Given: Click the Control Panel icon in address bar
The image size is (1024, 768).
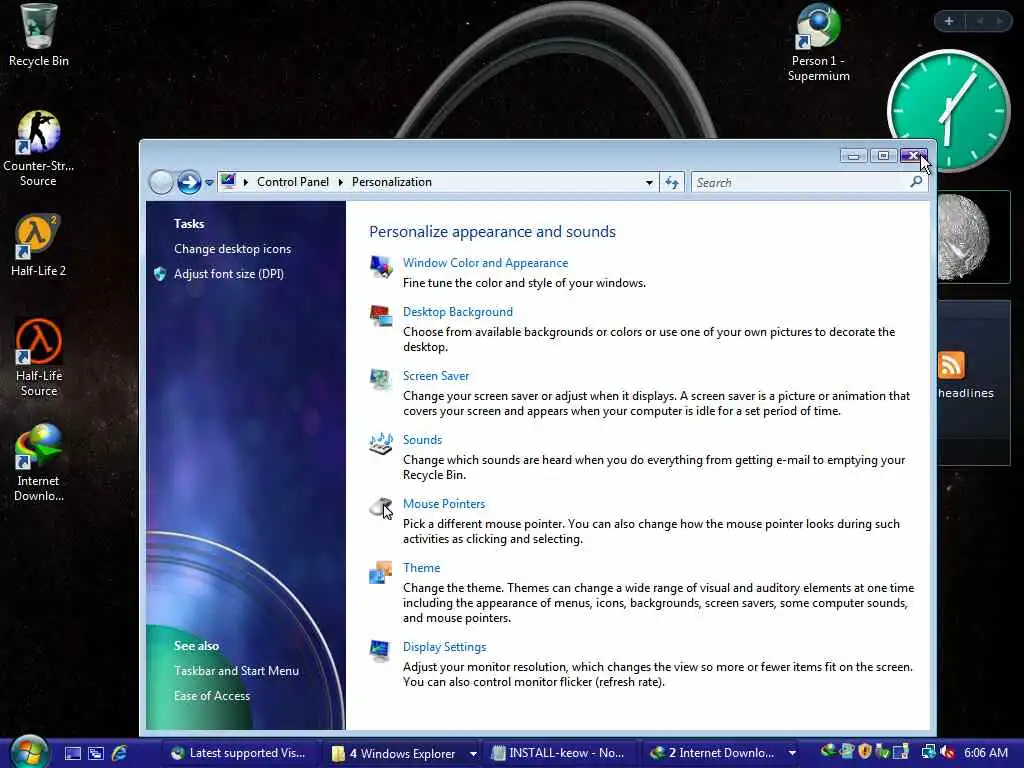Looking at the screenshot, I should pyautogui.click(x=228, y=181).
